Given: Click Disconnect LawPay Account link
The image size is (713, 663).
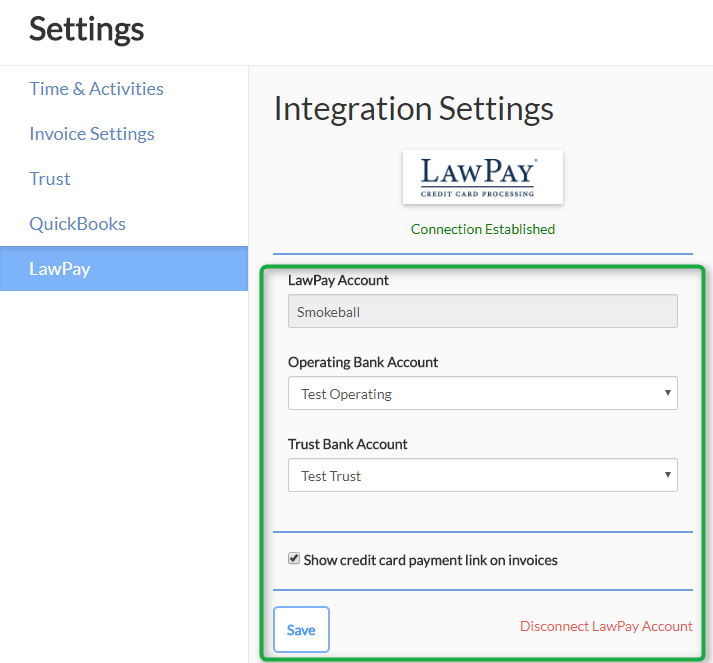Looking at the screenshot, I should (x=606, y=626).
